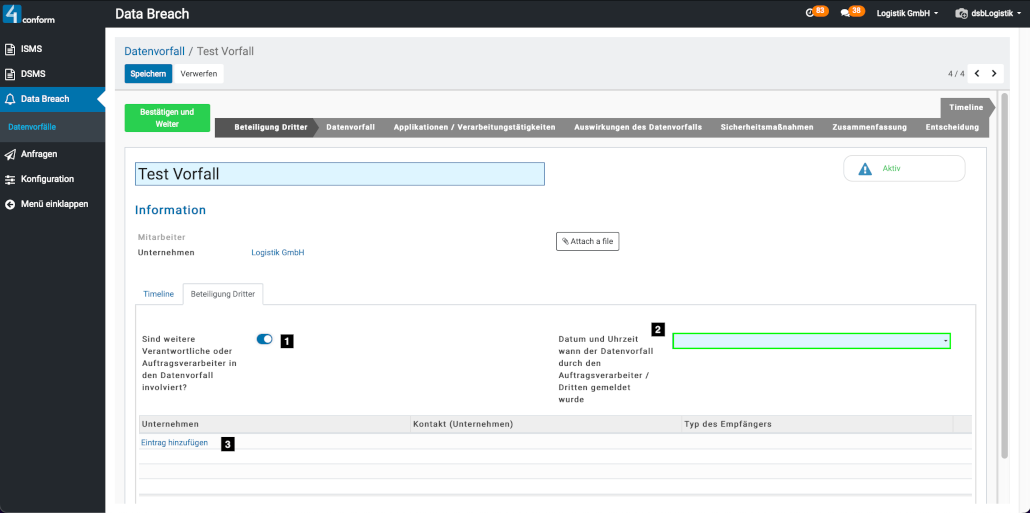Open the dsbLogistik user menu
This screenshot has height=513, width=1030.
coord(988,14)
